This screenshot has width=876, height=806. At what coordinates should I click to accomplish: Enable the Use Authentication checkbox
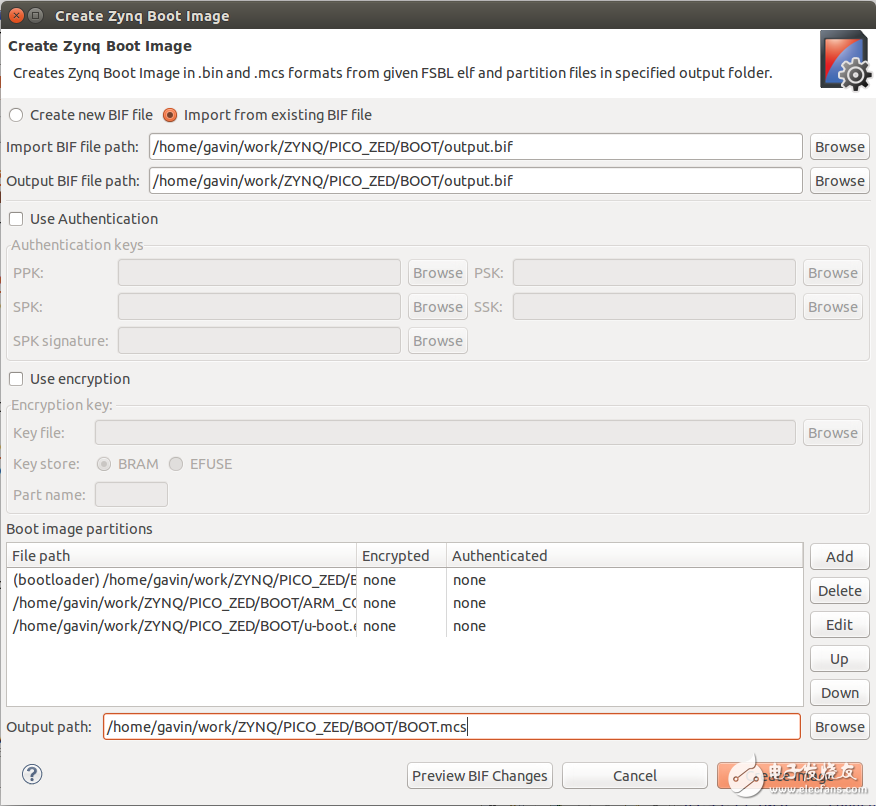[16, 219]
